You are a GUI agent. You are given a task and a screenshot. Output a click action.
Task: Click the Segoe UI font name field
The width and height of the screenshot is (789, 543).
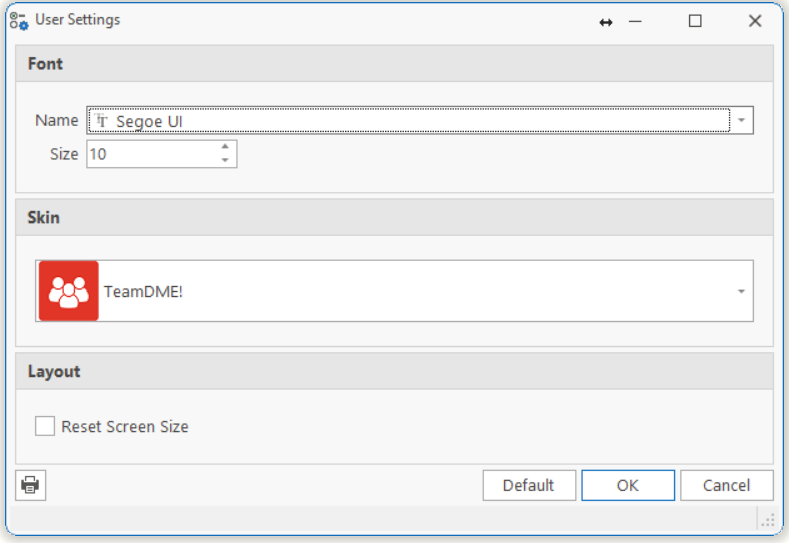pyautogui.click(x=400, y=121)
